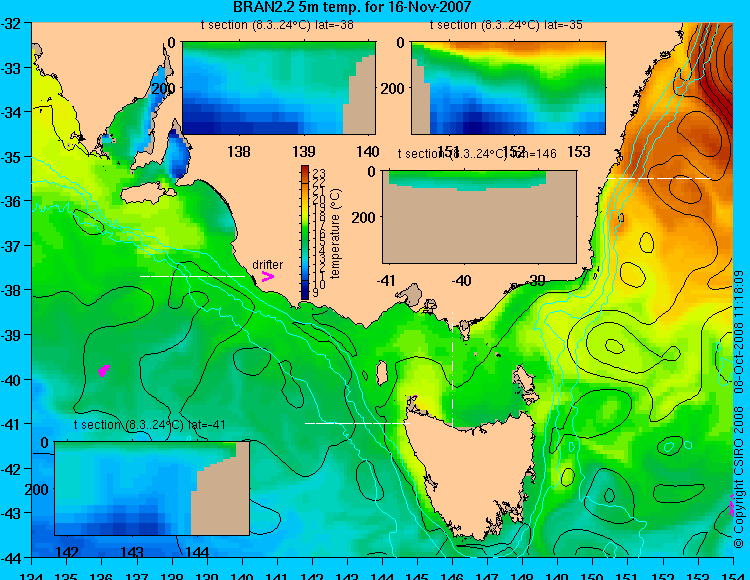Image resolution: width=750 pixels, height=580 pixels.
Task: Click the magenta drifter cluster near latitude -40
Action: click(104, 371)
